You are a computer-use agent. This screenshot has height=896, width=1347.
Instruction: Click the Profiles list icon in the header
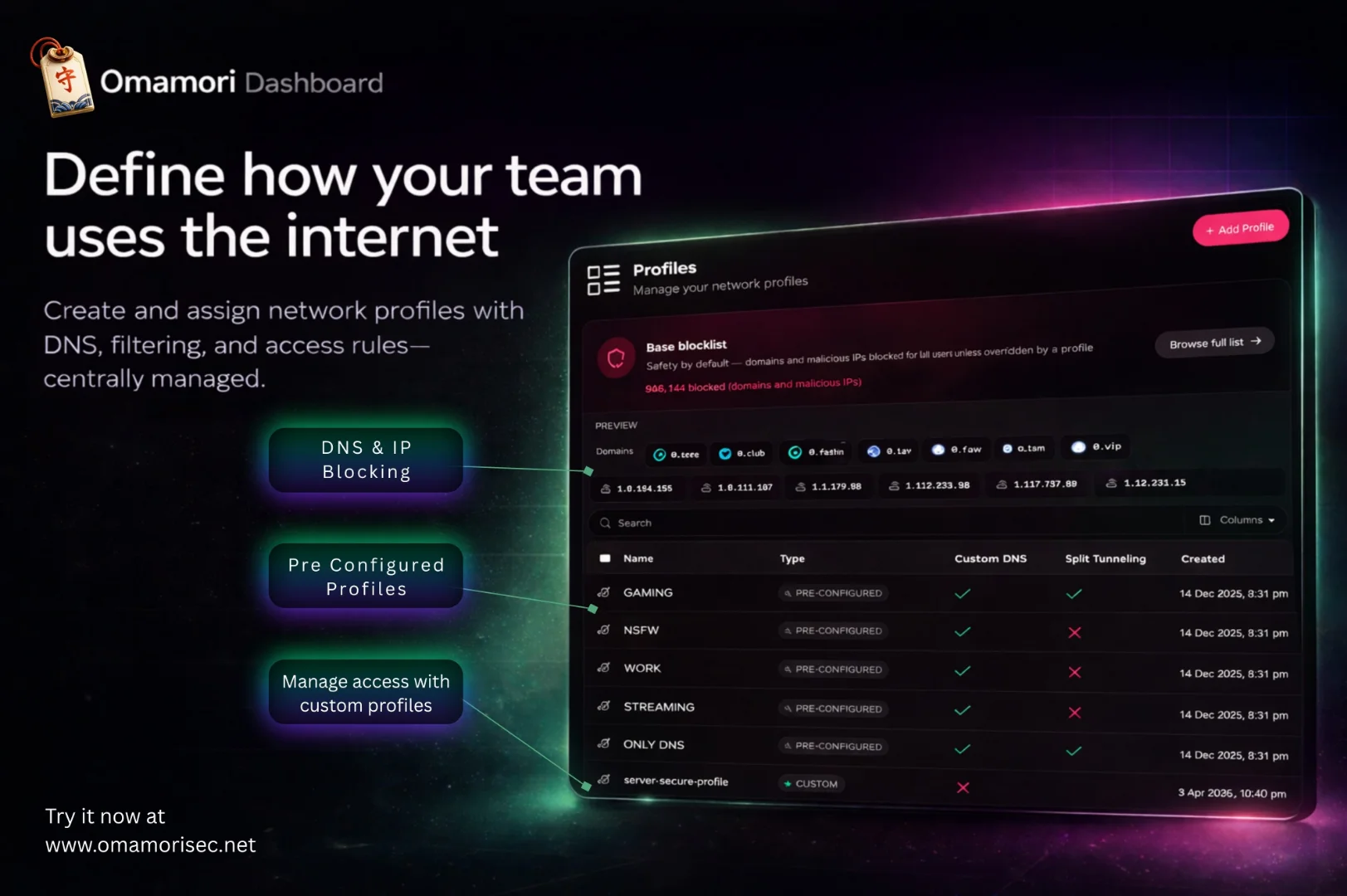tap(603, 280)
